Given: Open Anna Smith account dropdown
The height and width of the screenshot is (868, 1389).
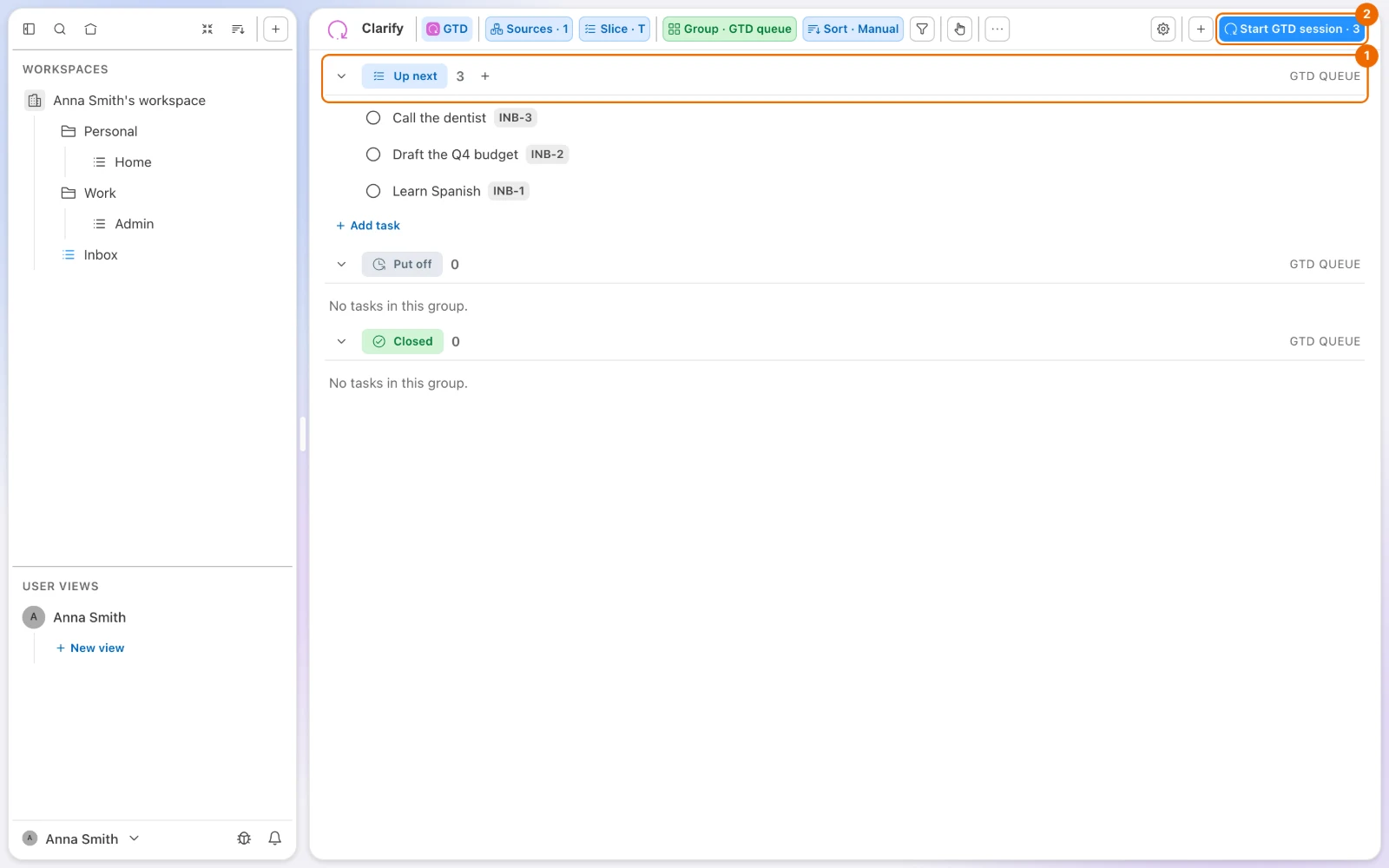Looking at the screenshot, I should pyautogui.click(x=81, y=838).
